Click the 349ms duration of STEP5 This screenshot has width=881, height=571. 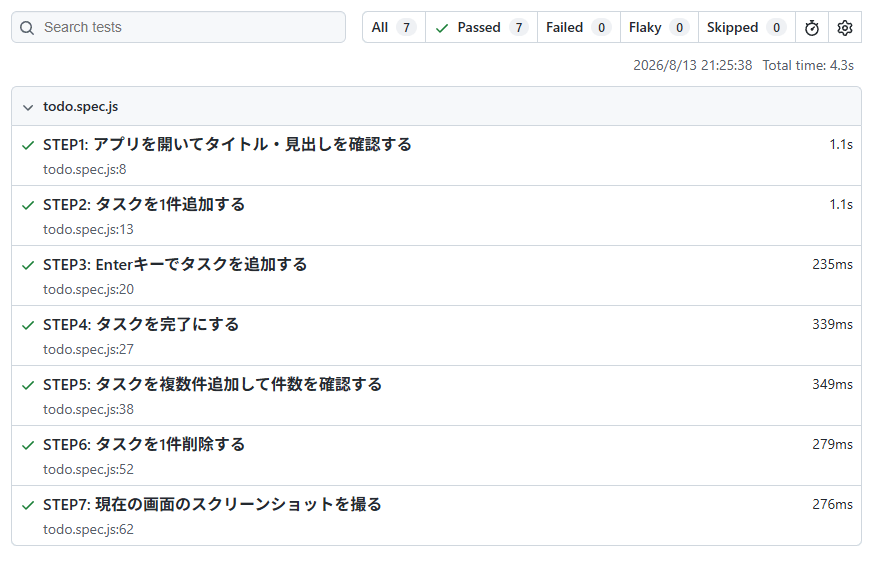[x=832, y=384]
